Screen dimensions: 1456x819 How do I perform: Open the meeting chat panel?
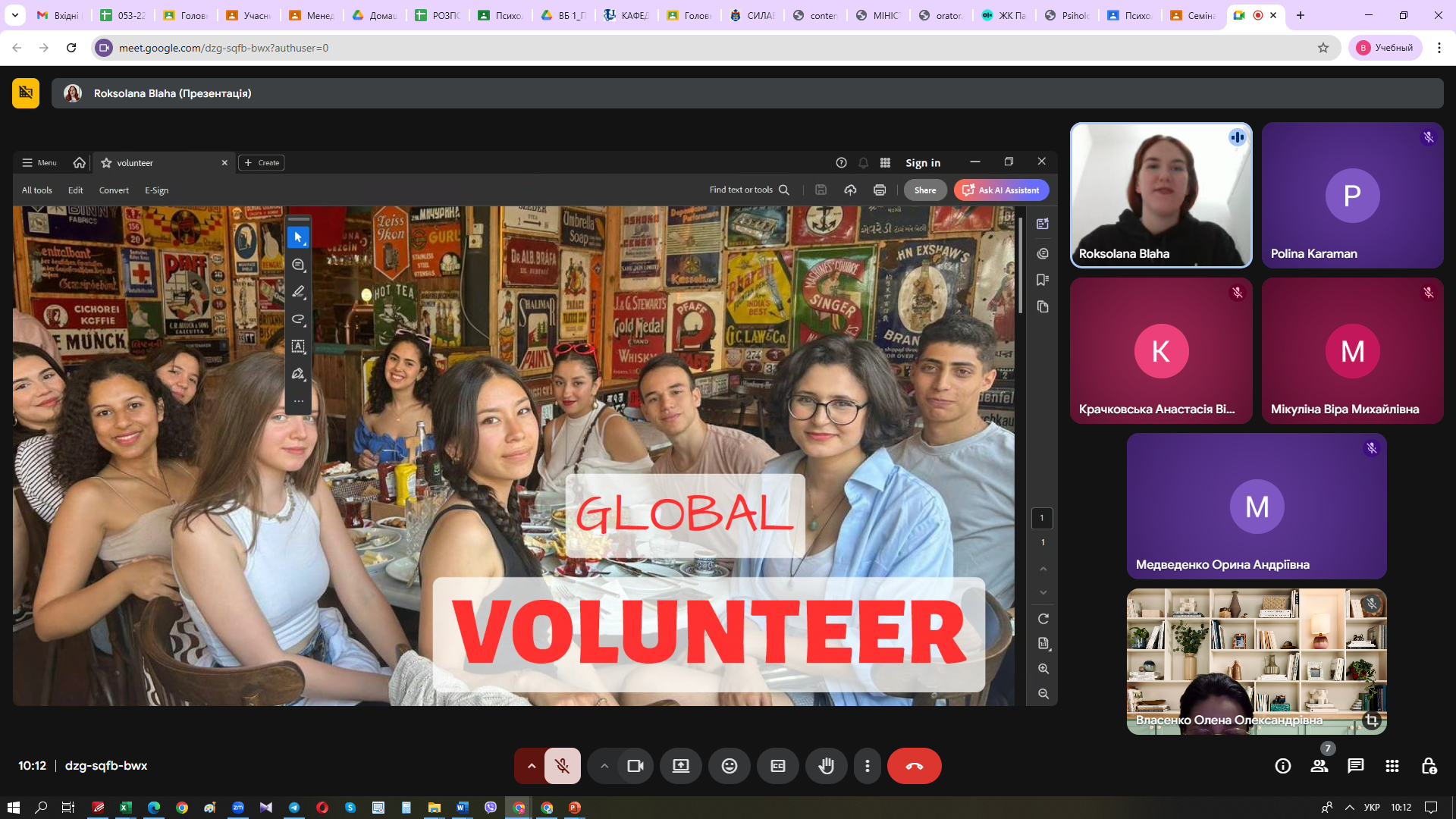click(x=1355, y=766)
